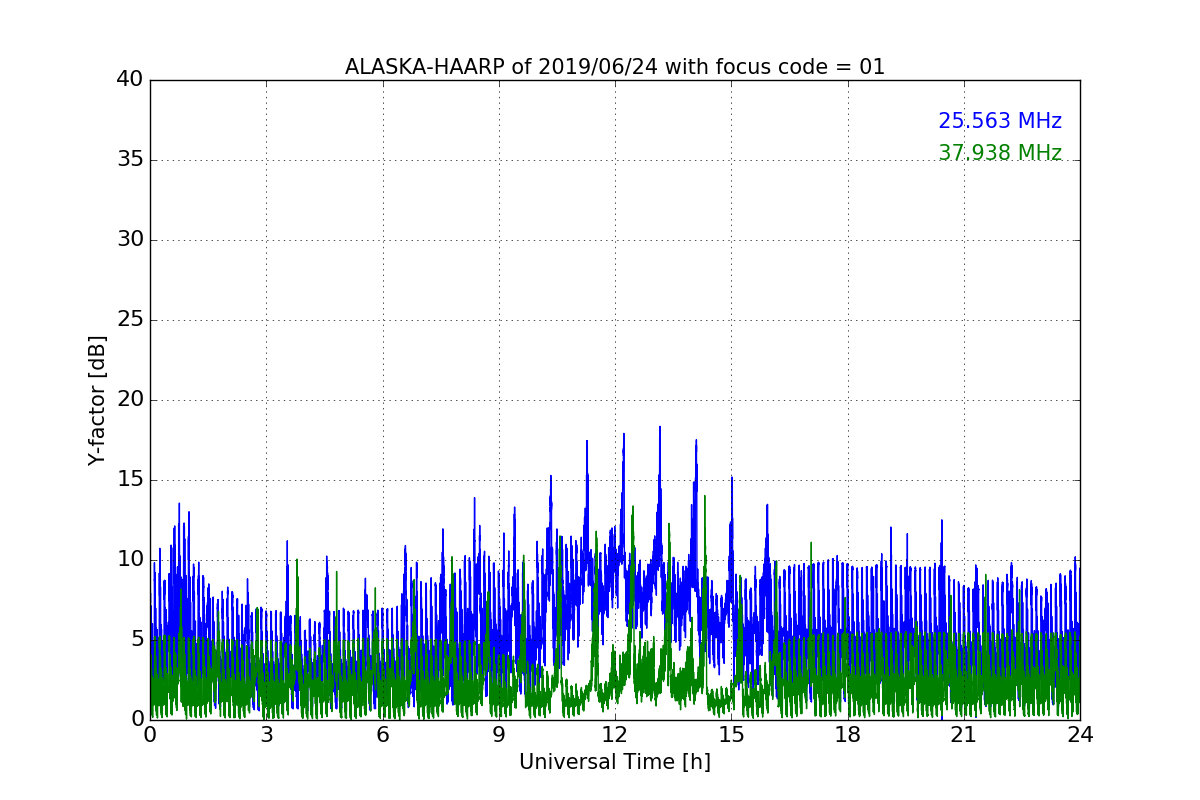Screen dimensions: 1200x800
Task: Click y-axis tick label 30
Action: [131, 240]
